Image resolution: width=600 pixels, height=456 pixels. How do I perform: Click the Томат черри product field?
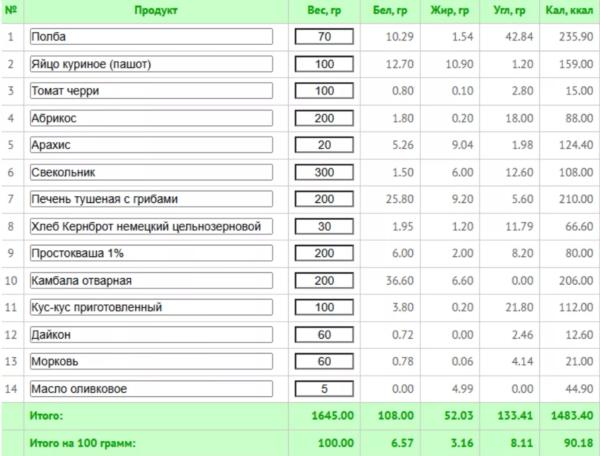pos(151,91)
